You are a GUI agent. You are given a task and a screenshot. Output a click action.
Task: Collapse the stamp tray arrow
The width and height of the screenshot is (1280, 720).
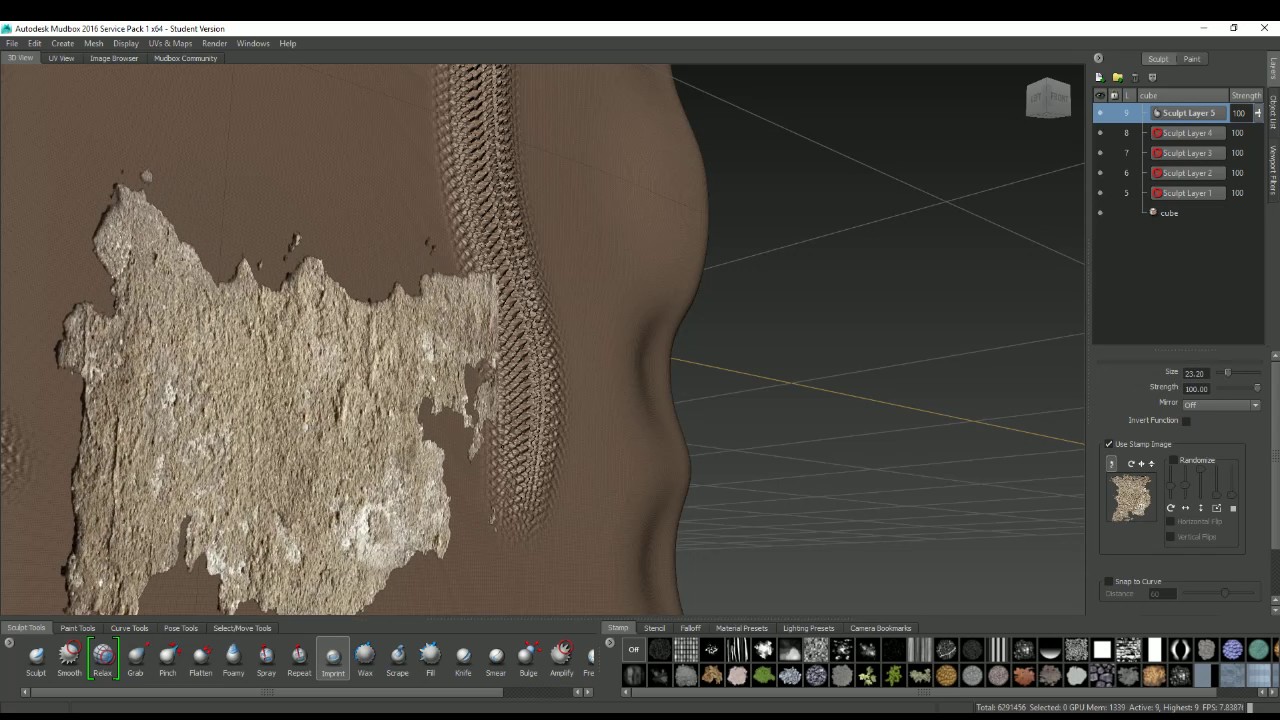610,642
